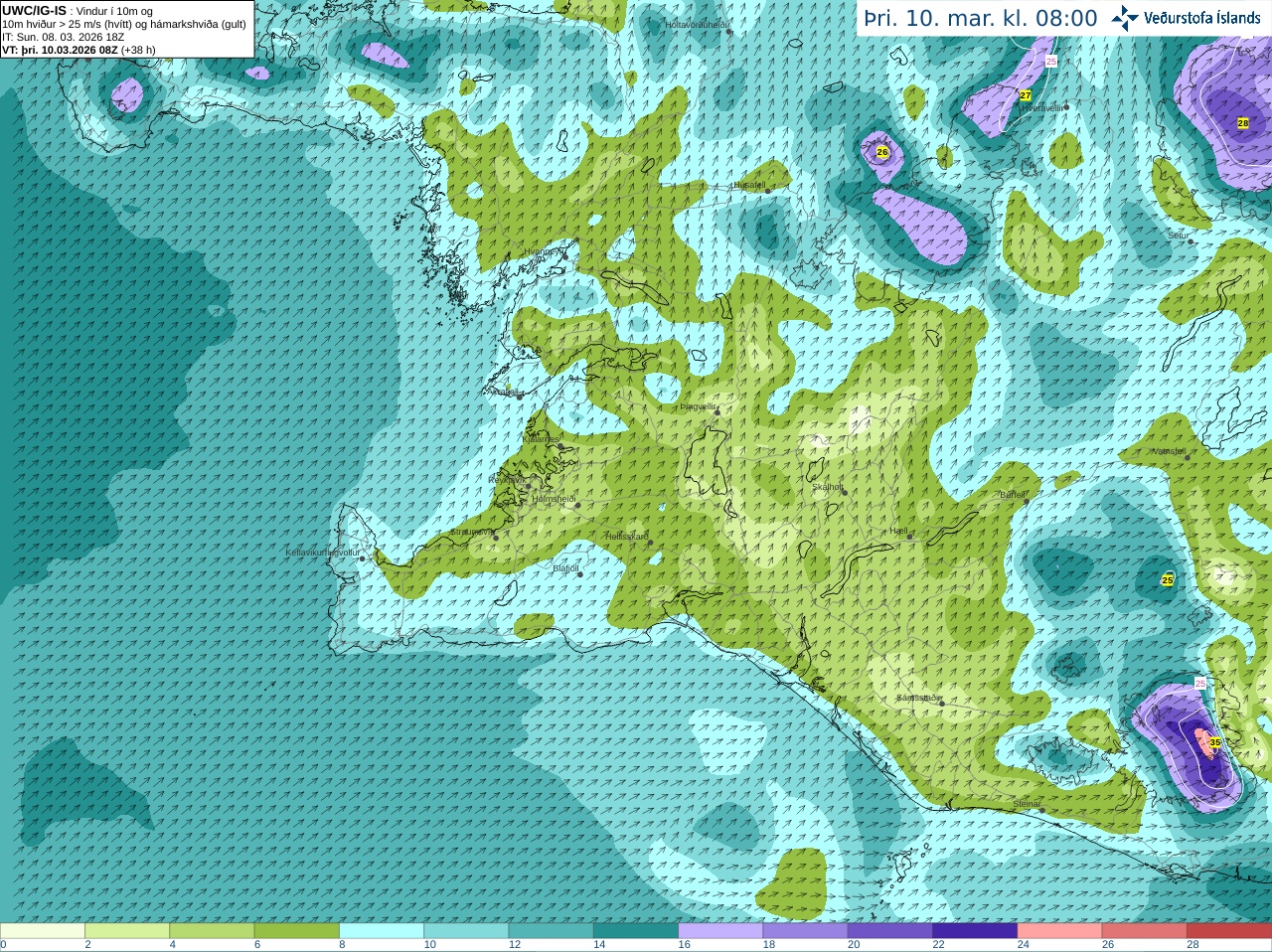Click the 6–8 m/s olive green legend swatch
Viewport: 1272px width, 952px height.
(x=297, y=931)
